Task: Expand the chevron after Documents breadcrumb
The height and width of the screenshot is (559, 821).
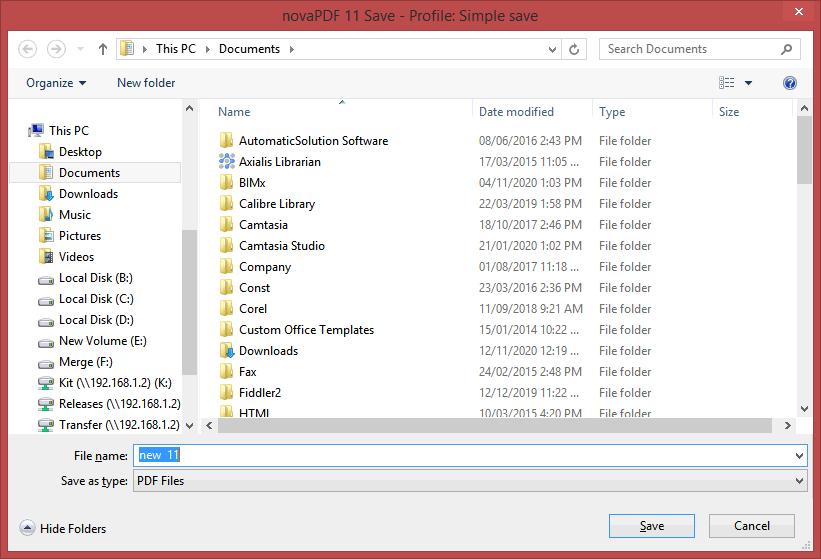Action: pos(292,49)
